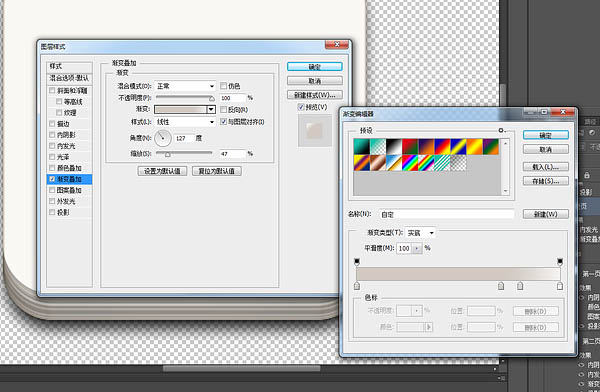
Task: Click the 缩放 slider handle
Action: coord(167,154)
